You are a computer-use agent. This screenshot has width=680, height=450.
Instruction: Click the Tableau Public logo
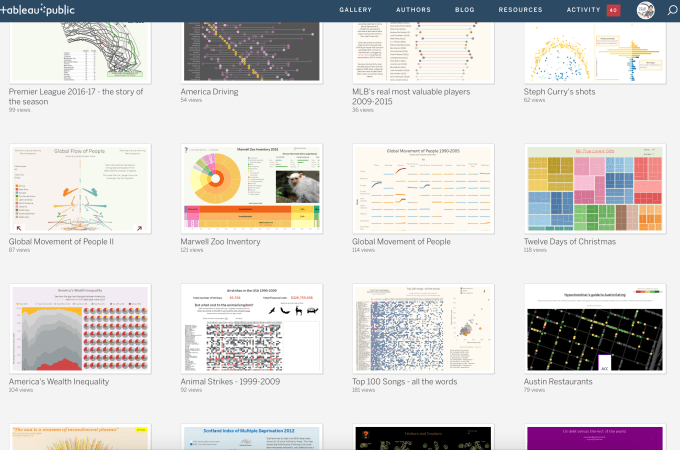(37, 10)
